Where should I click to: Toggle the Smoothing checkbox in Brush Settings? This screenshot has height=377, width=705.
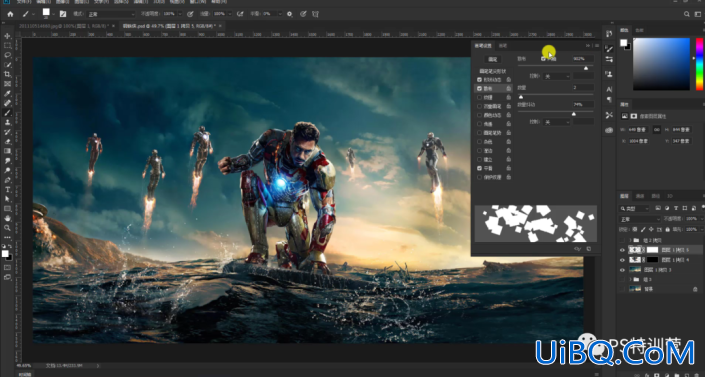pos(479,168)
